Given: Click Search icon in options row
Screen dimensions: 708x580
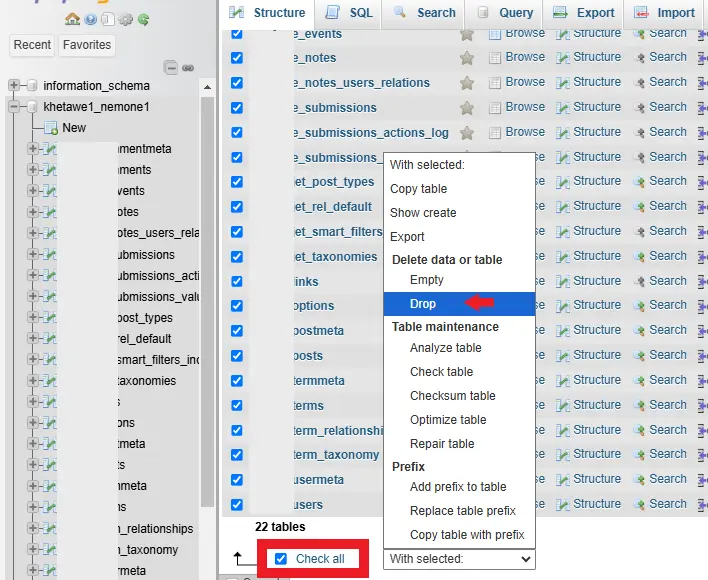Looking at the screenshot, I should (639, 306).
